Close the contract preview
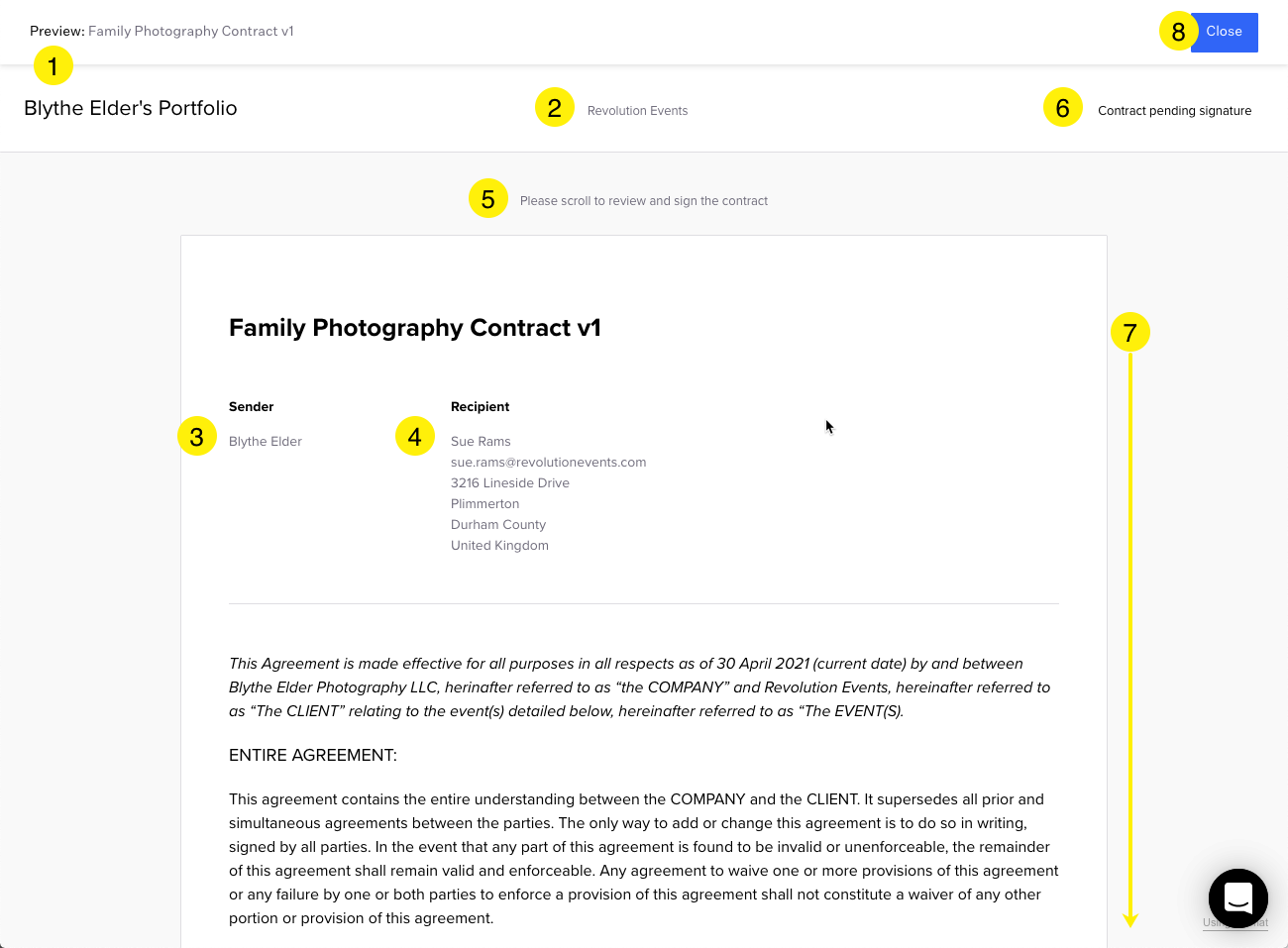The width and height of the screenshot is (1288, 948). 1225,32
